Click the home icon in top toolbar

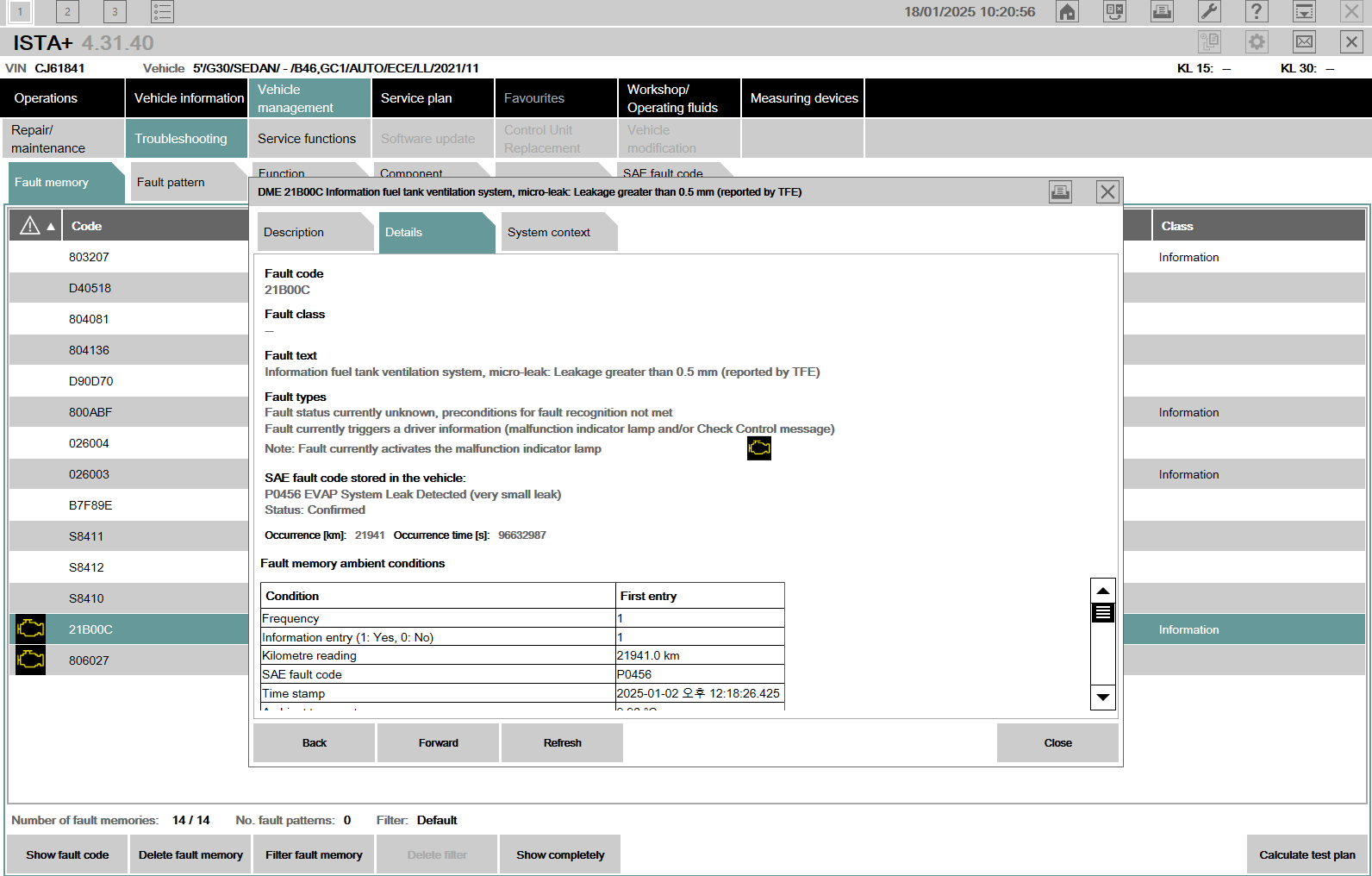click(1067, 12)
